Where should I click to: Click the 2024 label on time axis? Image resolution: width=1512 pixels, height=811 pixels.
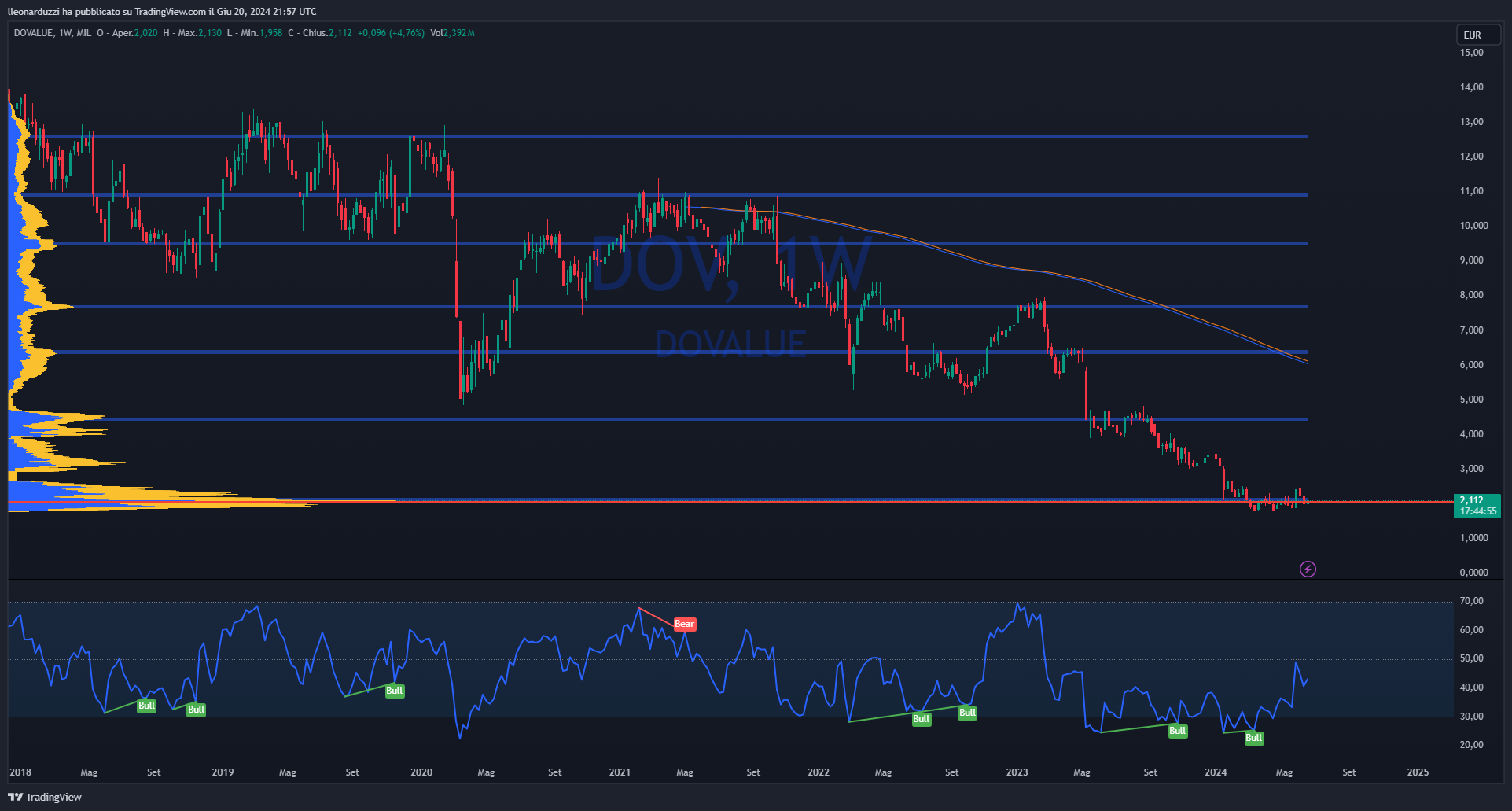(x=1216, y=772)
